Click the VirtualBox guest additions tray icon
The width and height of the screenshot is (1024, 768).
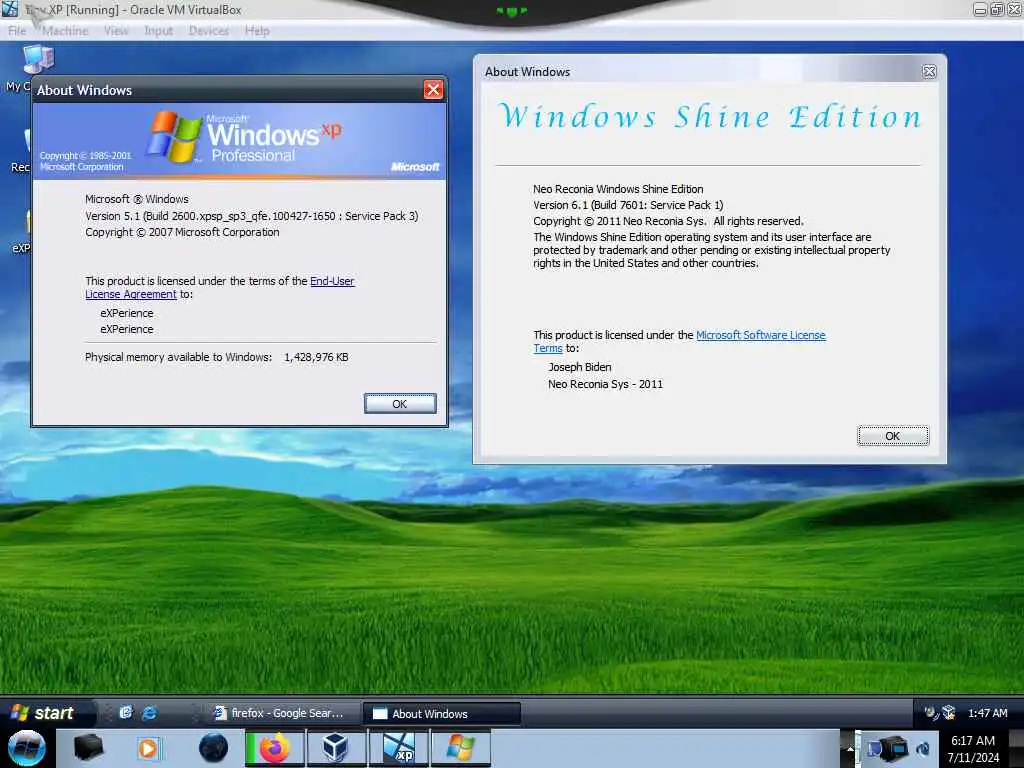coord(948,712)
